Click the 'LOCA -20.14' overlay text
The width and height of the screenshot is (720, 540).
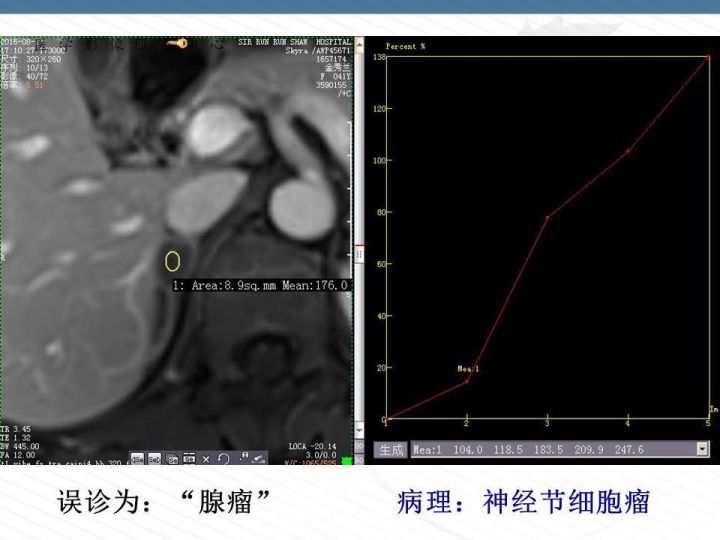312,446
